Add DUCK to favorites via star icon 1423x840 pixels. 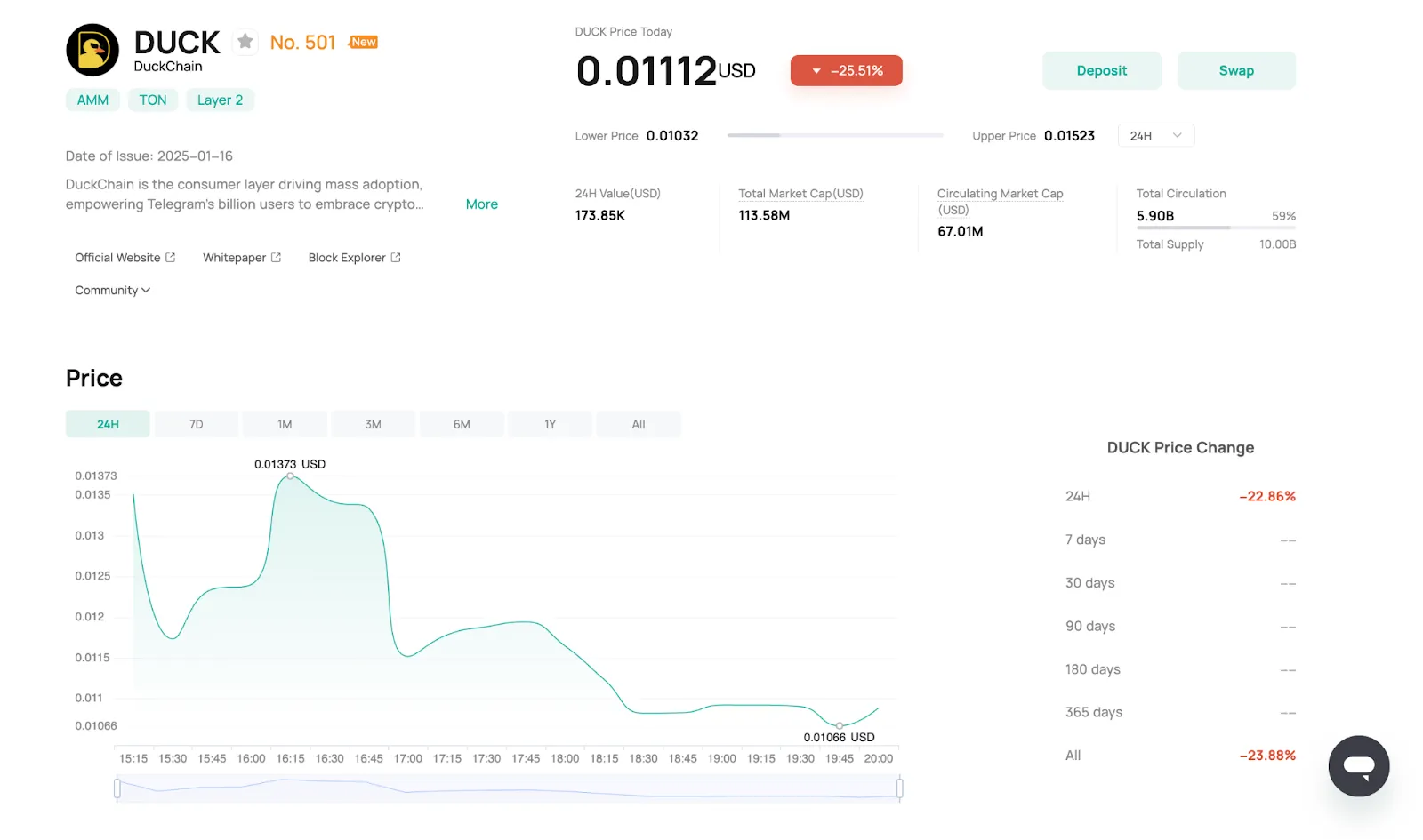pyautogui.click(x=245, y=42)
